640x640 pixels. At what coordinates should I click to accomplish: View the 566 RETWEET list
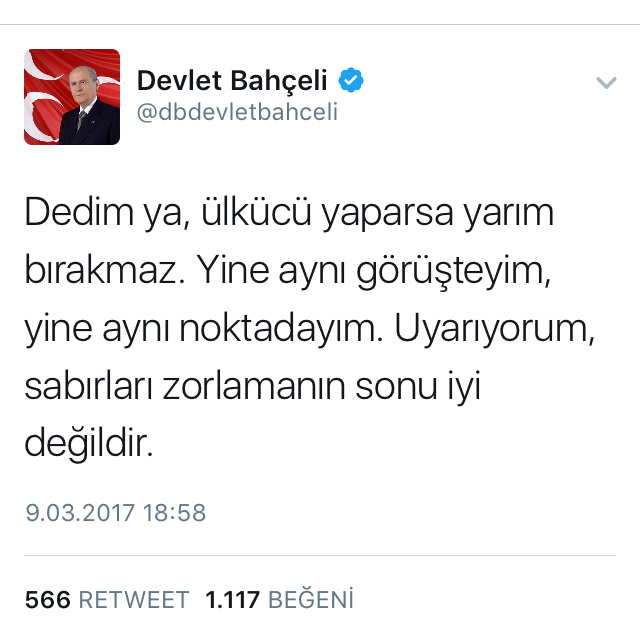pos(107,600)
